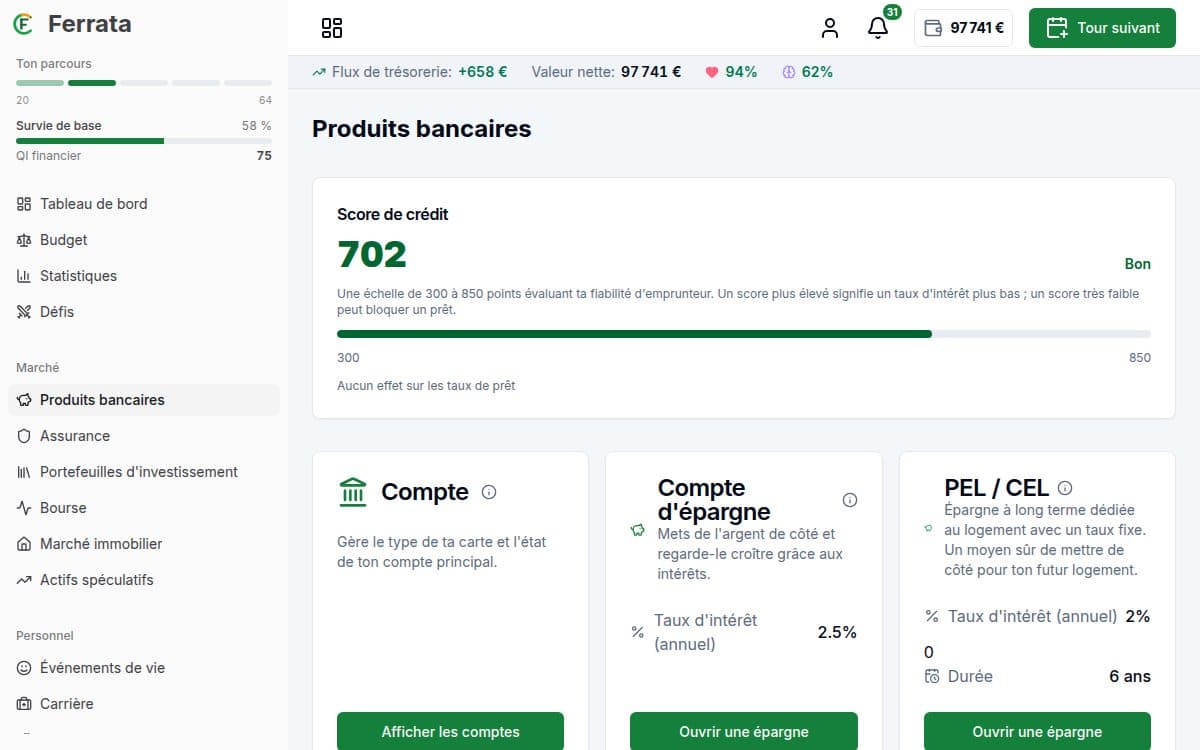Click the credit score progress bar
Screen dimensions: 1200x750
pyautogui.click(x=744, y=334)
